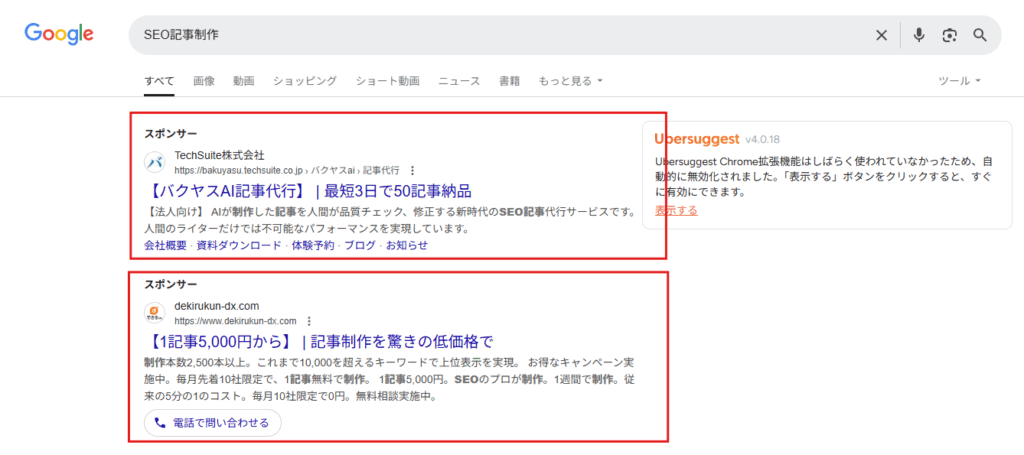The height and width of the screenshot is (455, 1024).
Task: Switch to the 動画 tab
Action: (x=244, y=82)
